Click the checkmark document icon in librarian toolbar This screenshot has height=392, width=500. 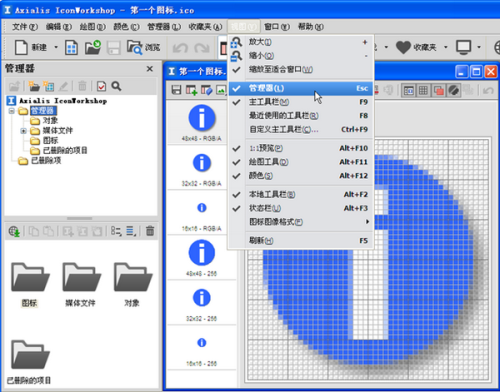(x=101, y=86)
